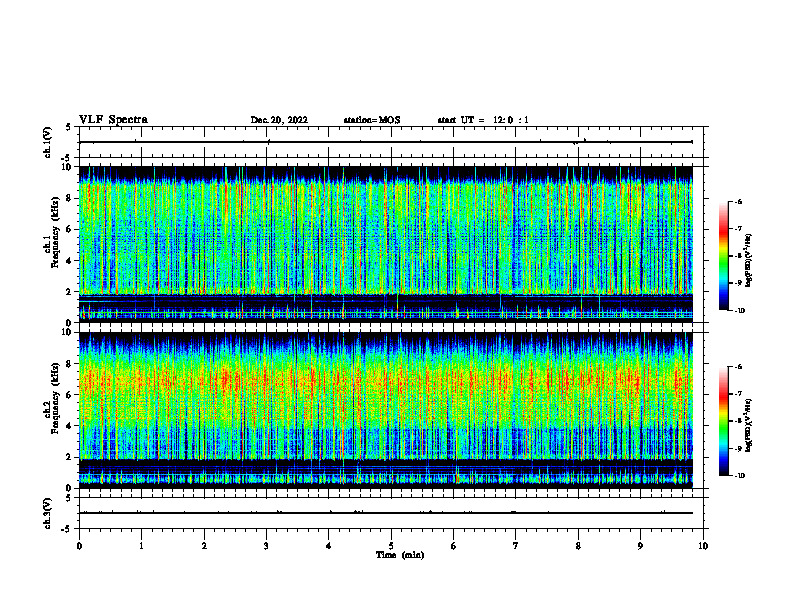Click time axis tick label "7"
This screenshot has height=612, width=792.
pos(516,546)
